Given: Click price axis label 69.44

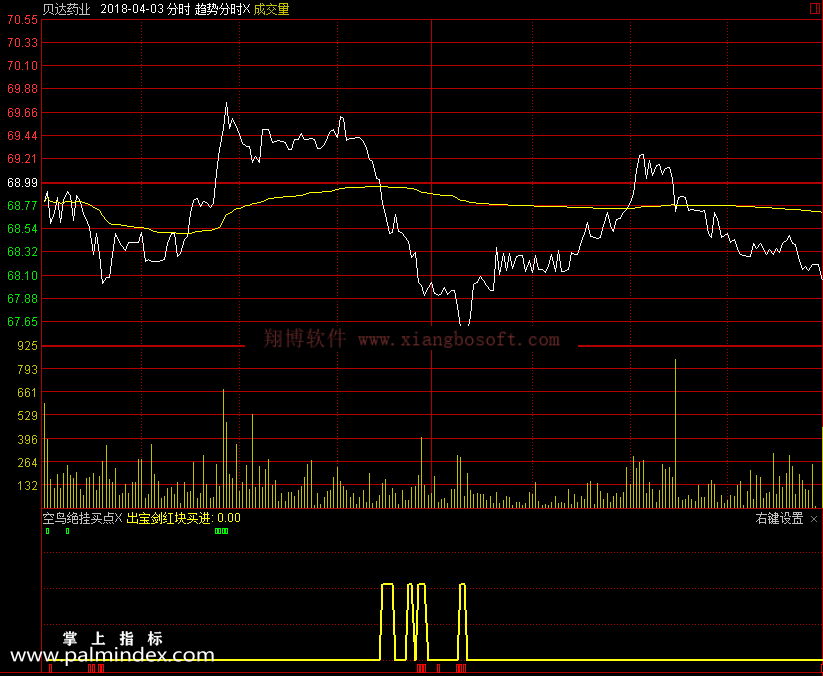Looking at the screenshot, I should [23, 135].
